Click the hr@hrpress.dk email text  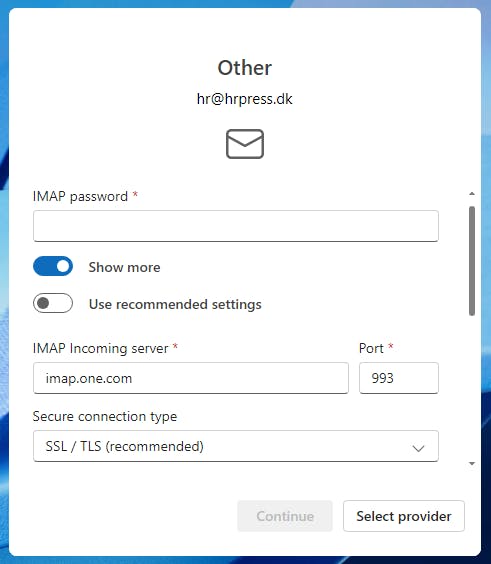pyautogui.click(x=245, y=99)
